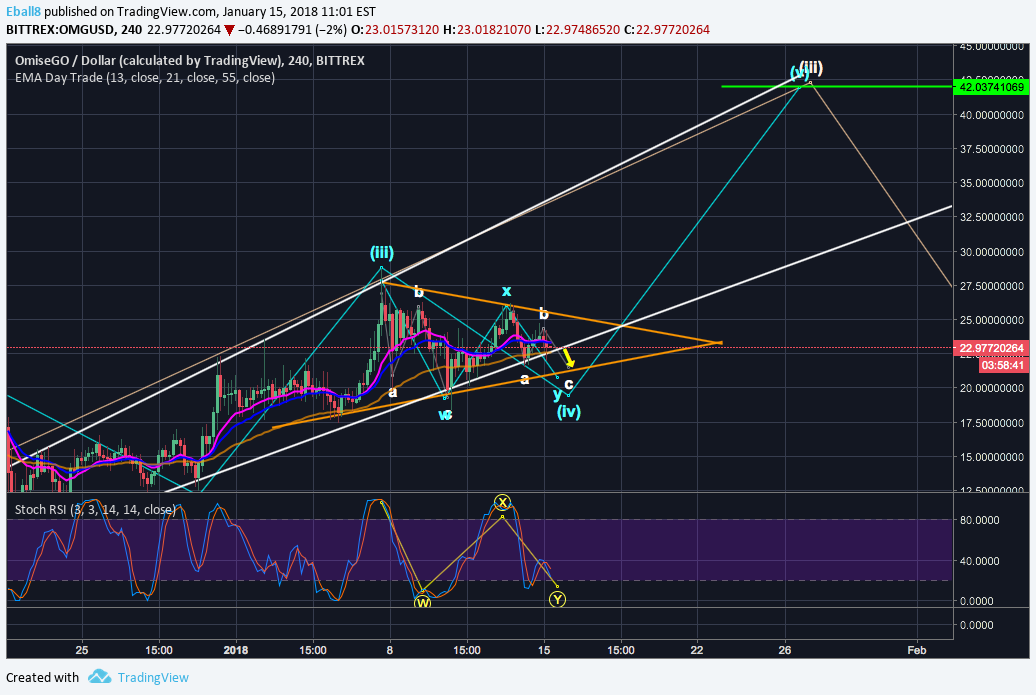Select the cyan x wave label
1036x695 pixels.
tap(506, 291)
